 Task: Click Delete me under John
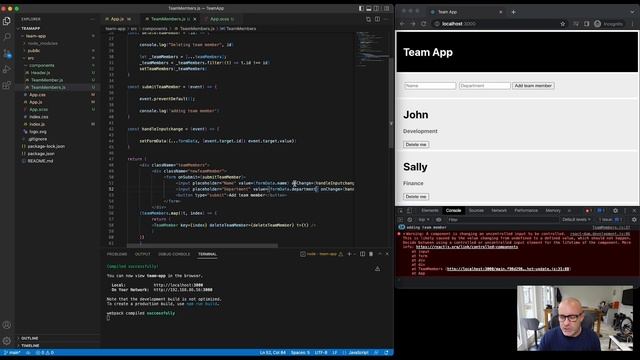pyautogui.click(x=416, y=144)
